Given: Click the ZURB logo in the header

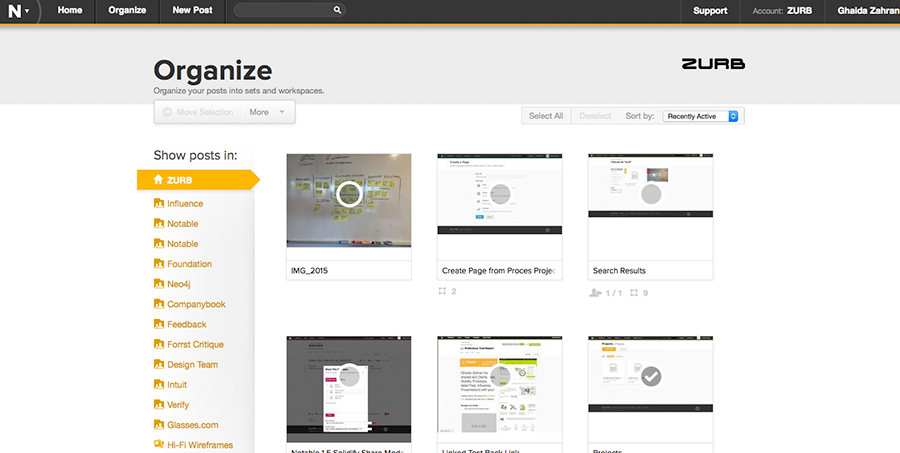Looking at the screenshot, I should [x=713, y=64].
